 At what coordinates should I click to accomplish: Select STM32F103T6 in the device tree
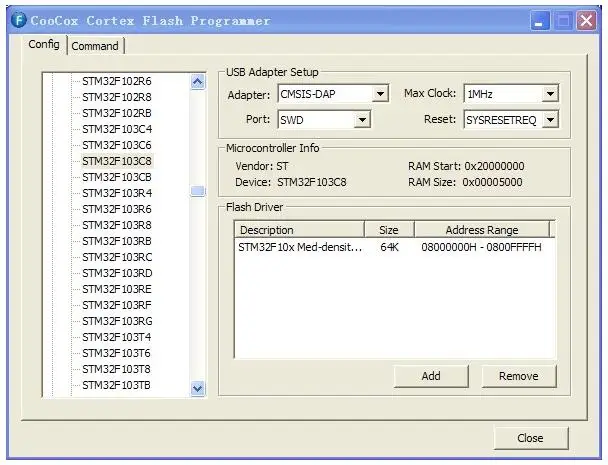[116, 353]
